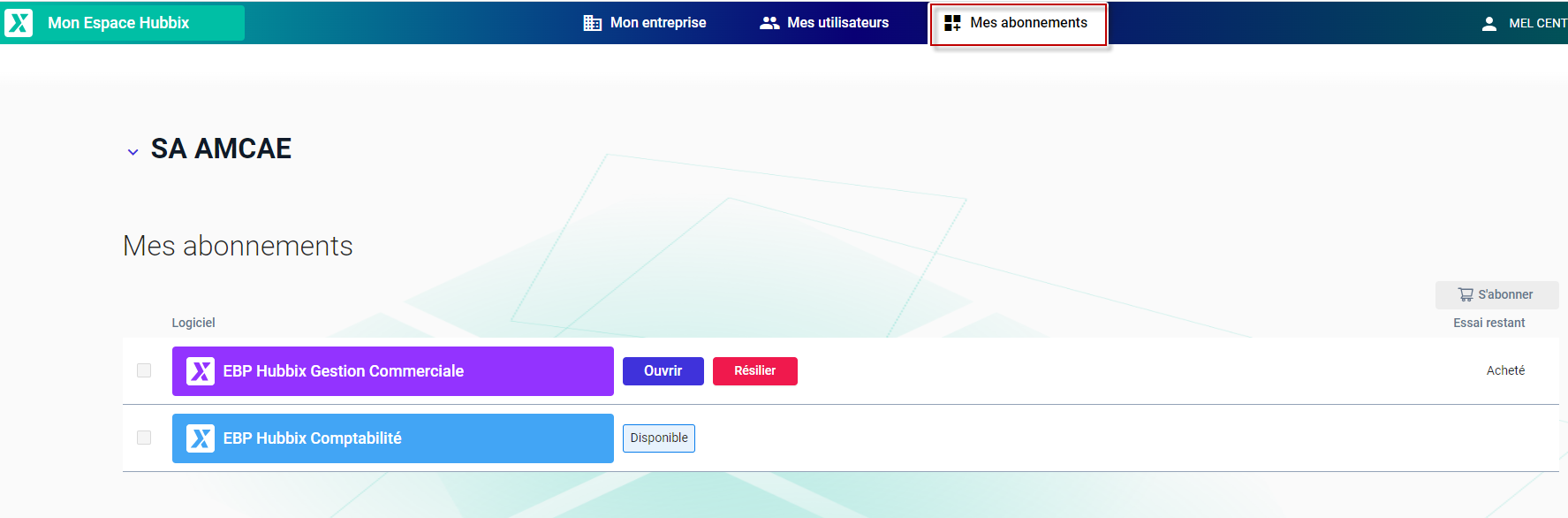
Task: Select the Mes abonnements tab
Action: (x=1018, y=24)
